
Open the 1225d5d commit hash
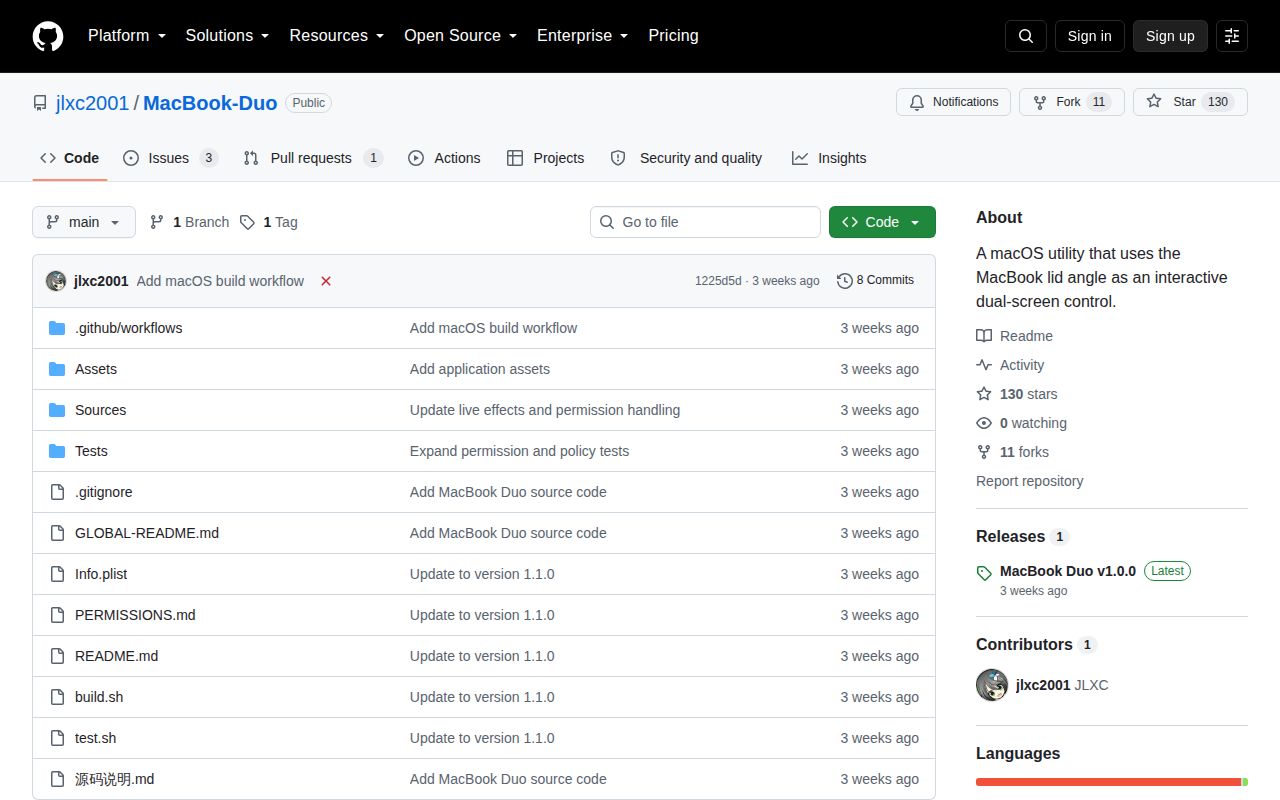(718, 281)
